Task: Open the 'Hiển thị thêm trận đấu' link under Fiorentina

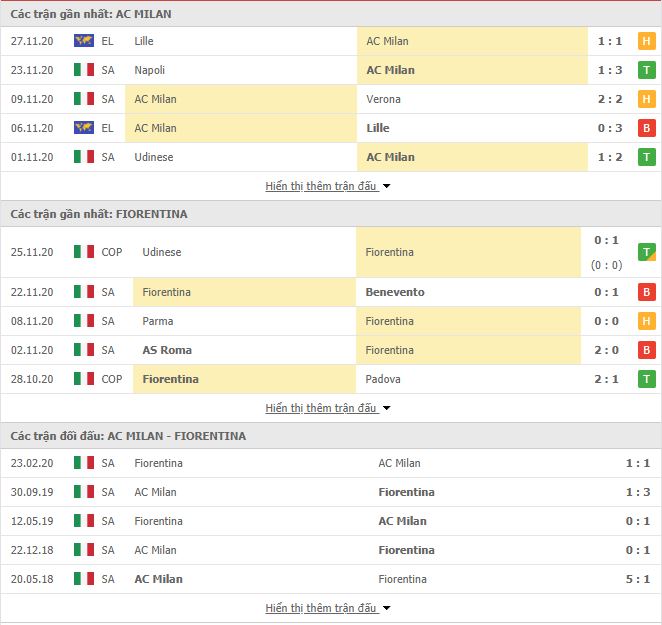Action: pyautogui.click(x=320, y=408)
